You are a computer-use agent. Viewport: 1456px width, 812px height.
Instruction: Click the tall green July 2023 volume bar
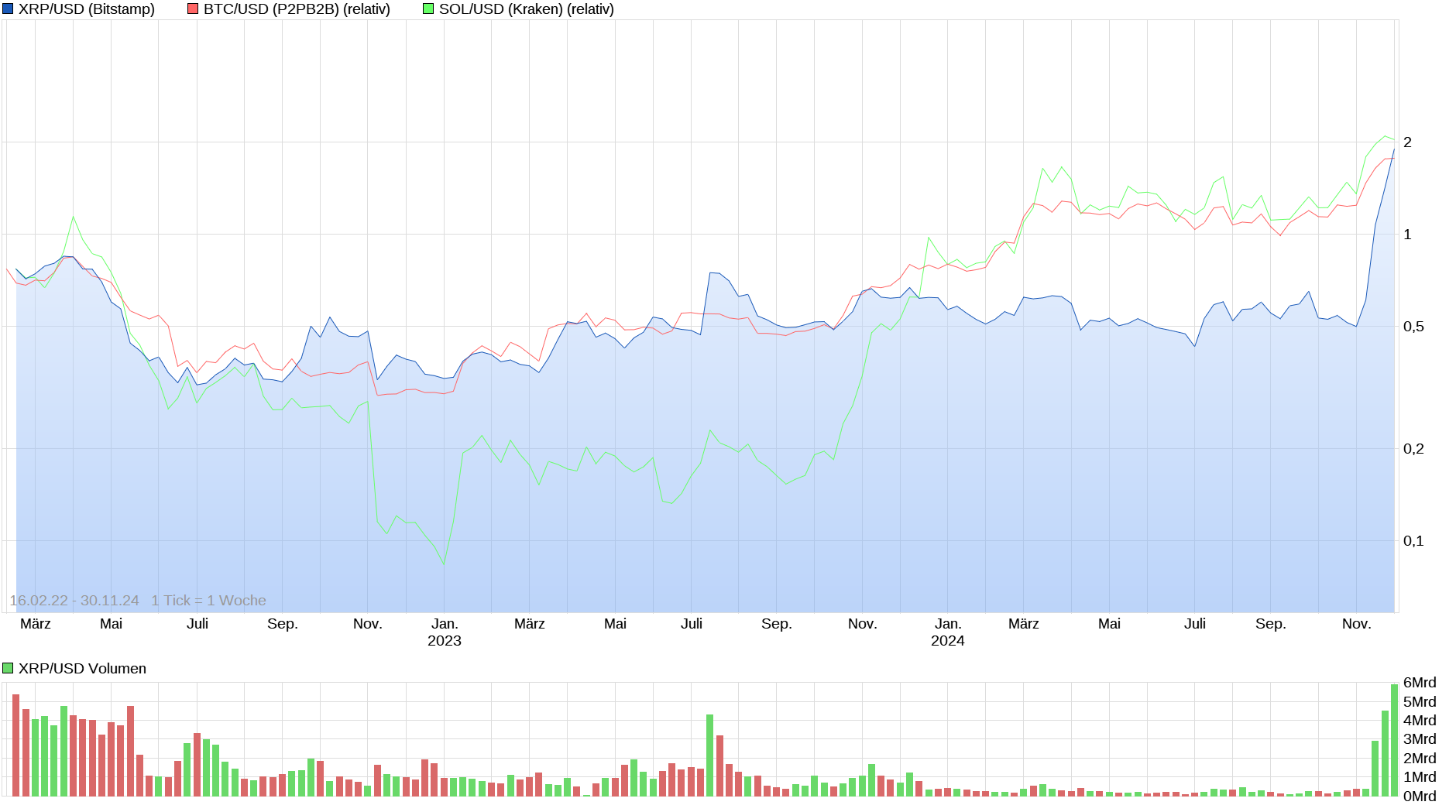(x=709, y=755)
